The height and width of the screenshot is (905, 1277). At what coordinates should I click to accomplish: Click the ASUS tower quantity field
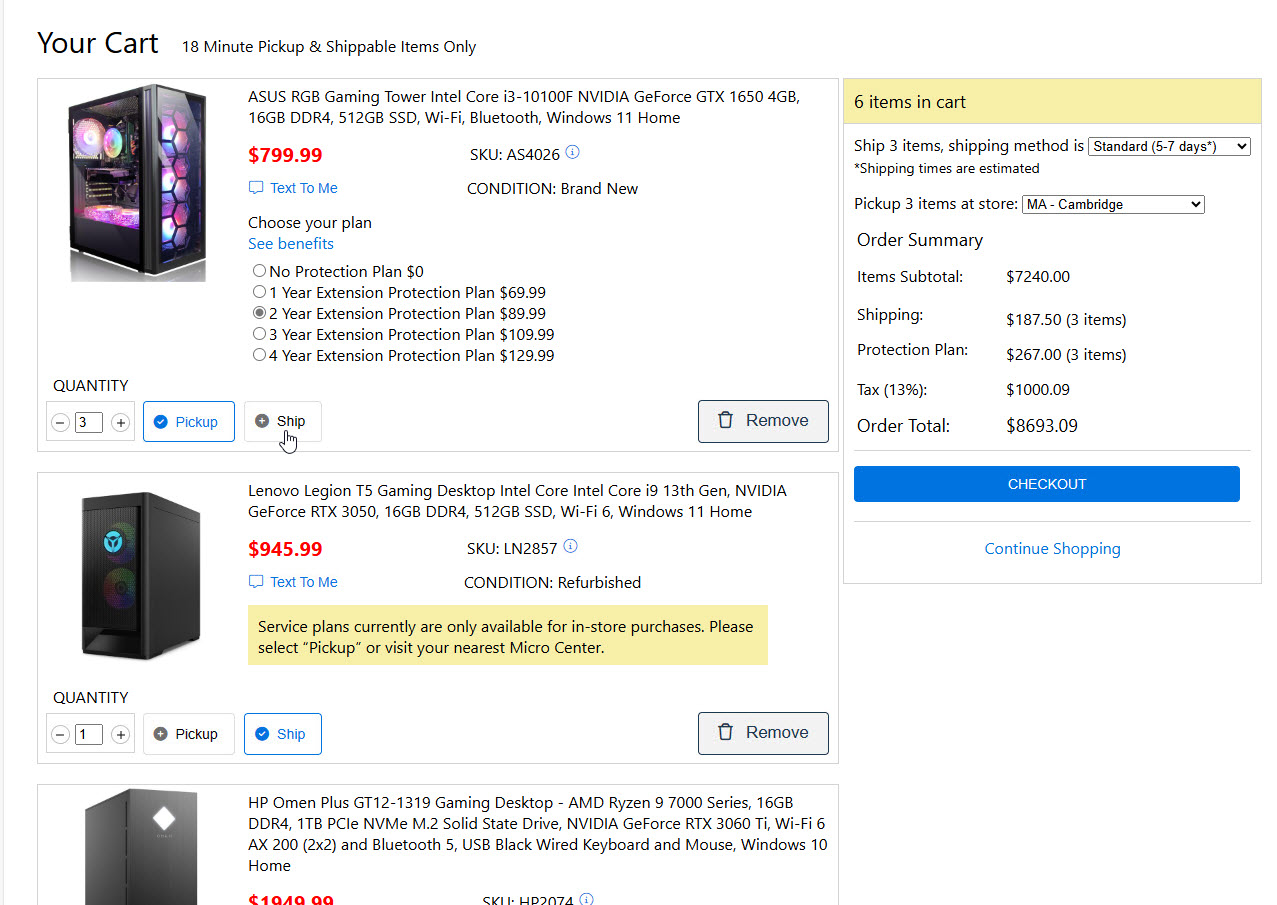[89, 423]
